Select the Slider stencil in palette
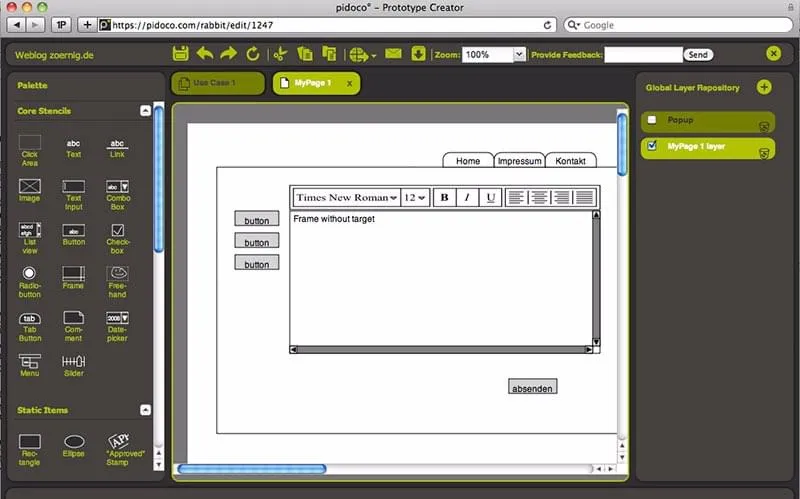 (x=74, y=364)
